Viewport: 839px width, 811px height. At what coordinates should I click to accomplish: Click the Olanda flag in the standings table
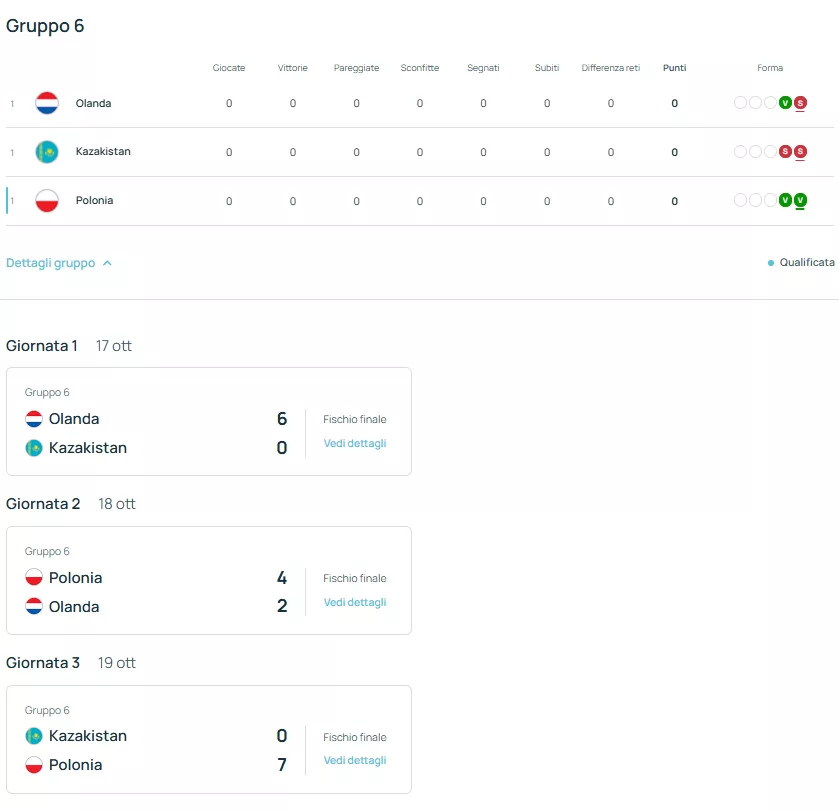(47, 103)
